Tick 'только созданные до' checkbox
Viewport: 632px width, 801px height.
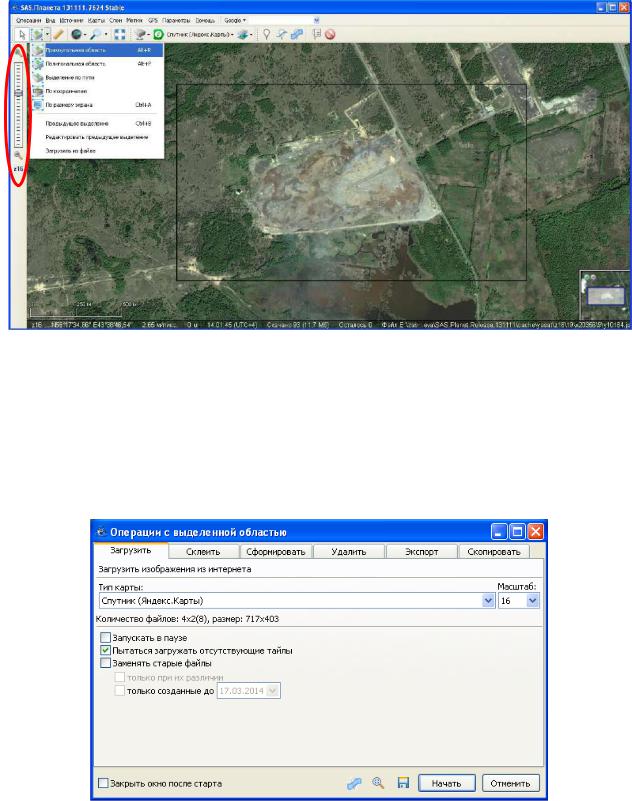[x=120, y=691]
